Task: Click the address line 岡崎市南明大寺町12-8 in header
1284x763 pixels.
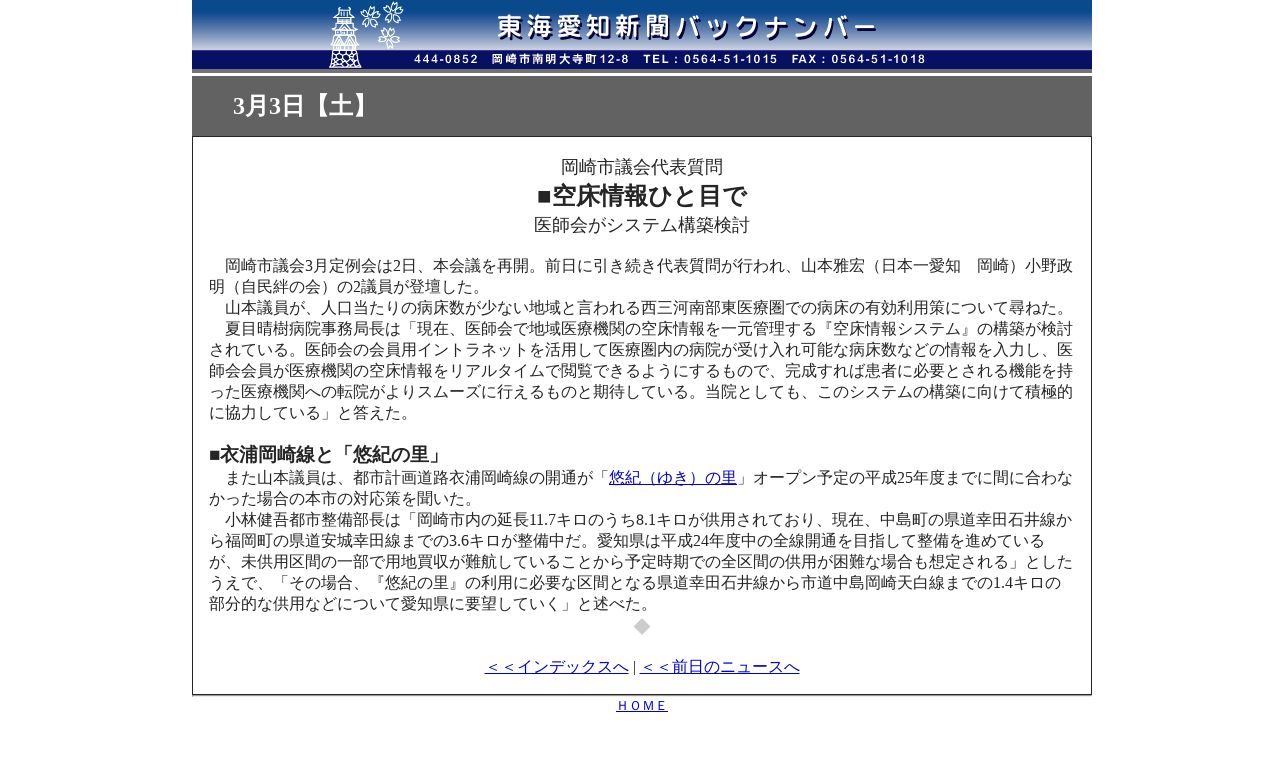Action: point(560,60)
